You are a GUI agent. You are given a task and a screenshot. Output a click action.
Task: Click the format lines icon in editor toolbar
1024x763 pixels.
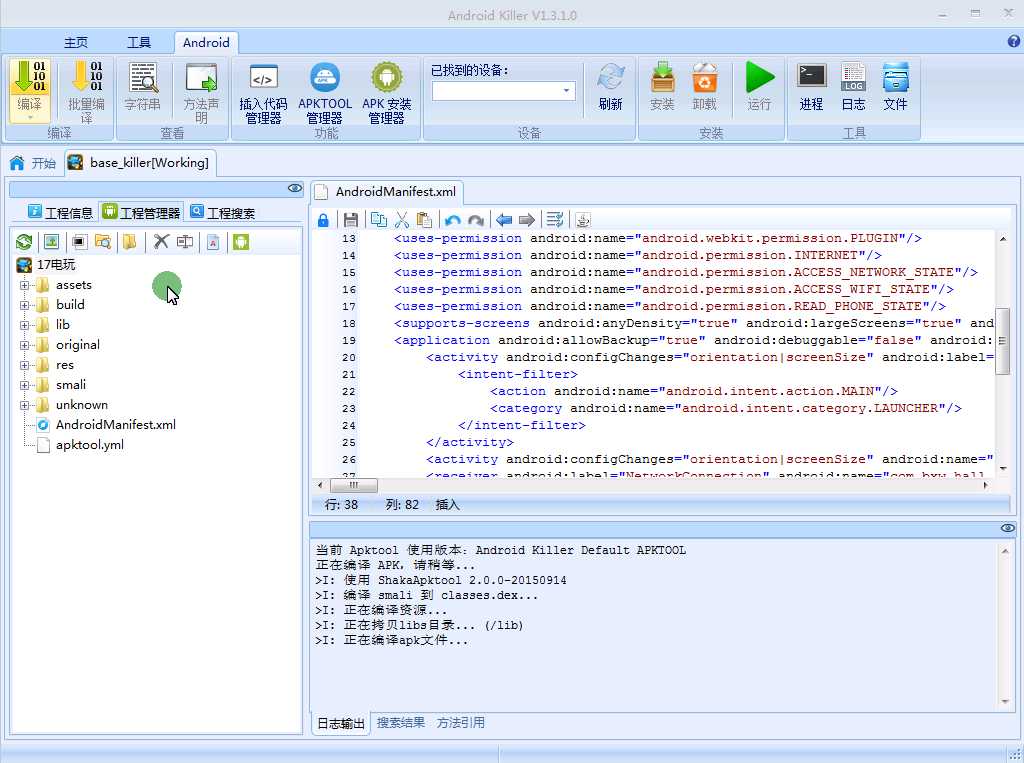coord(555,220)
